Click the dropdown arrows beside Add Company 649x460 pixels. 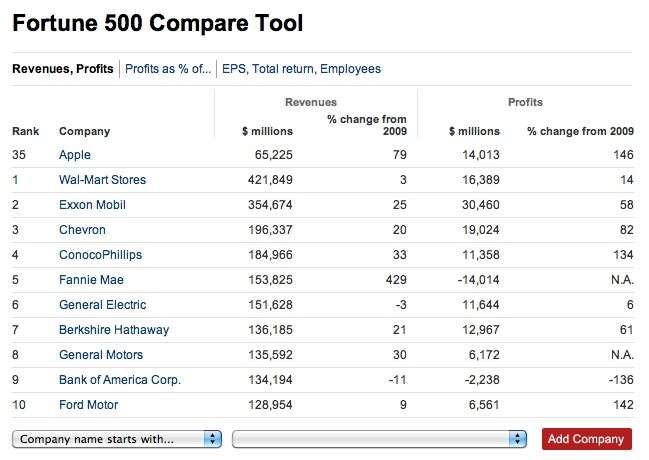(x=517, y=439)
